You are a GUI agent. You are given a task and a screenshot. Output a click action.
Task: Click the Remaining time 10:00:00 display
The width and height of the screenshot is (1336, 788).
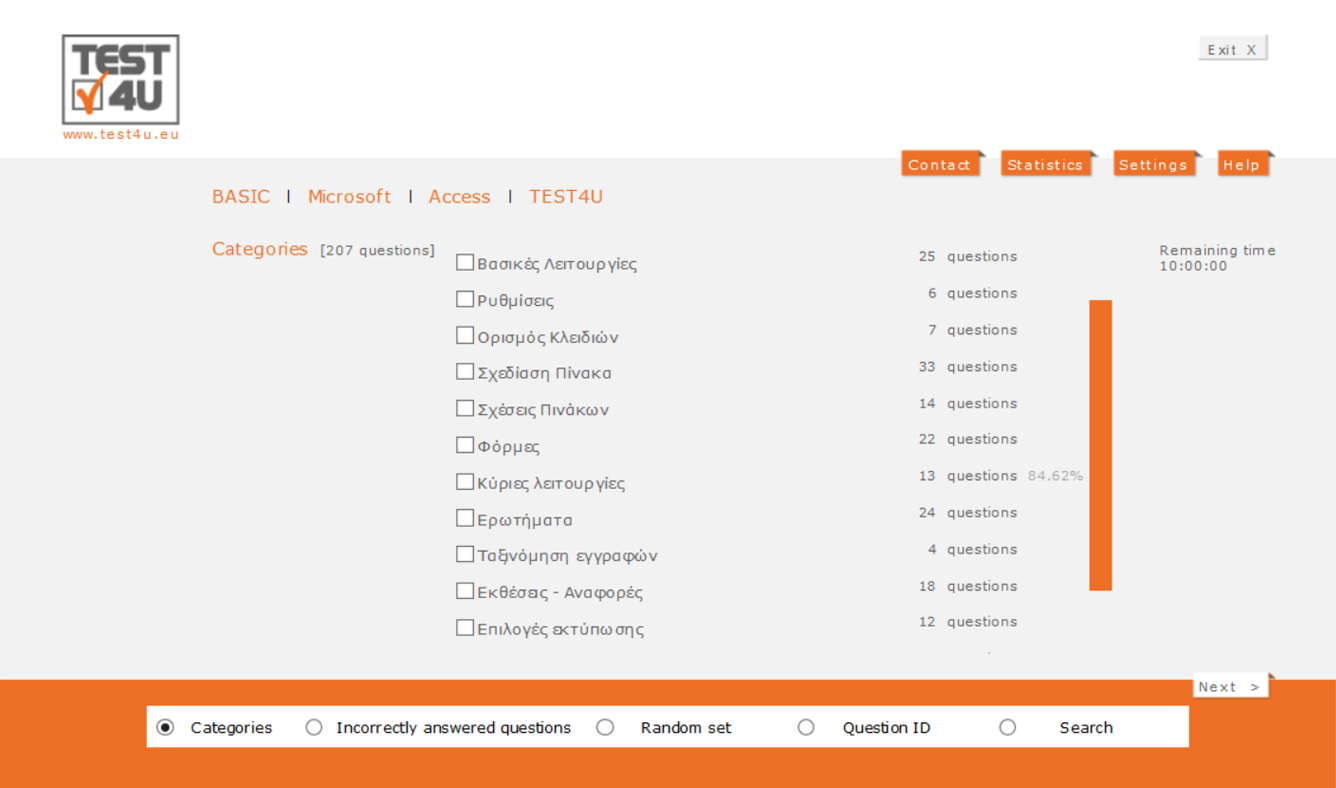pos(1217,258)
